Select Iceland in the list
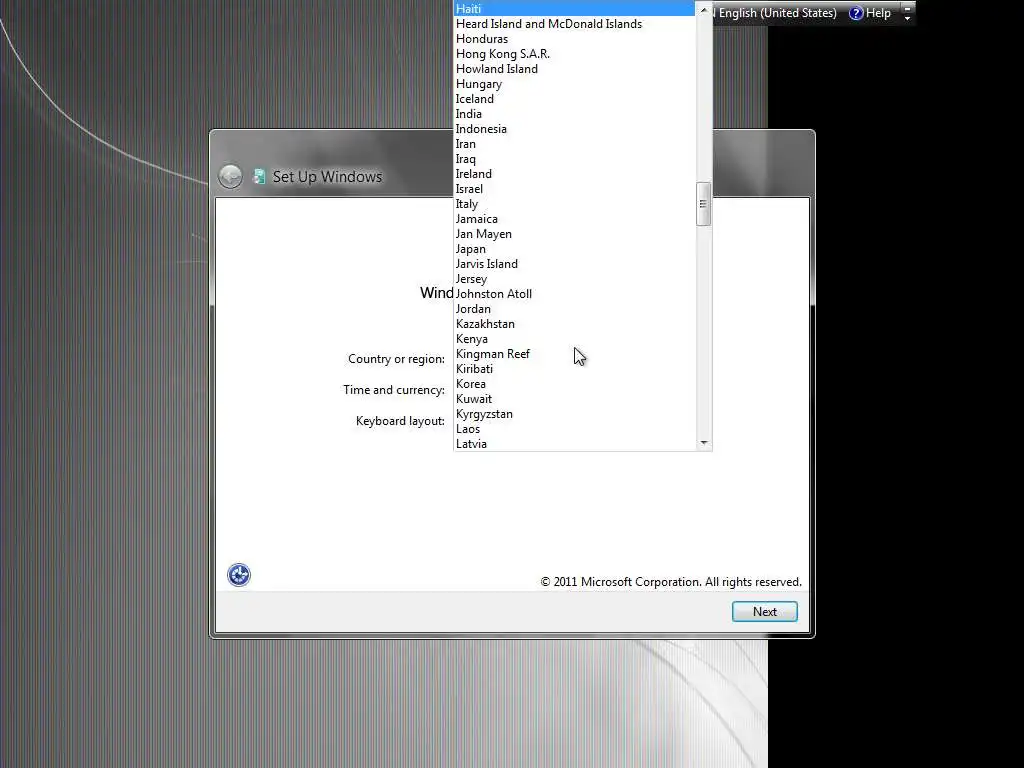1024x768 pixels. click(574, 99)
